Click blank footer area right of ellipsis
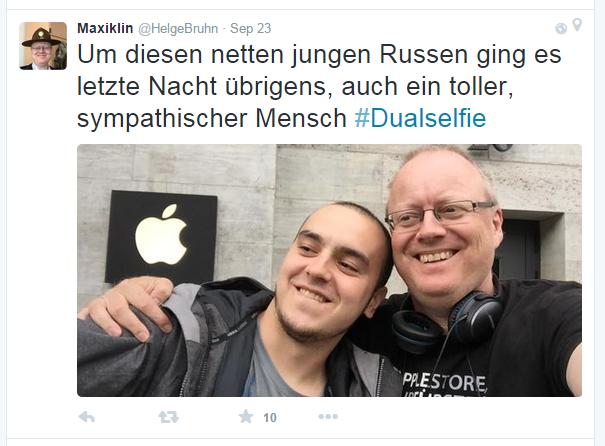The width and height of the screenshot is (605, 446). pos(459,417)
